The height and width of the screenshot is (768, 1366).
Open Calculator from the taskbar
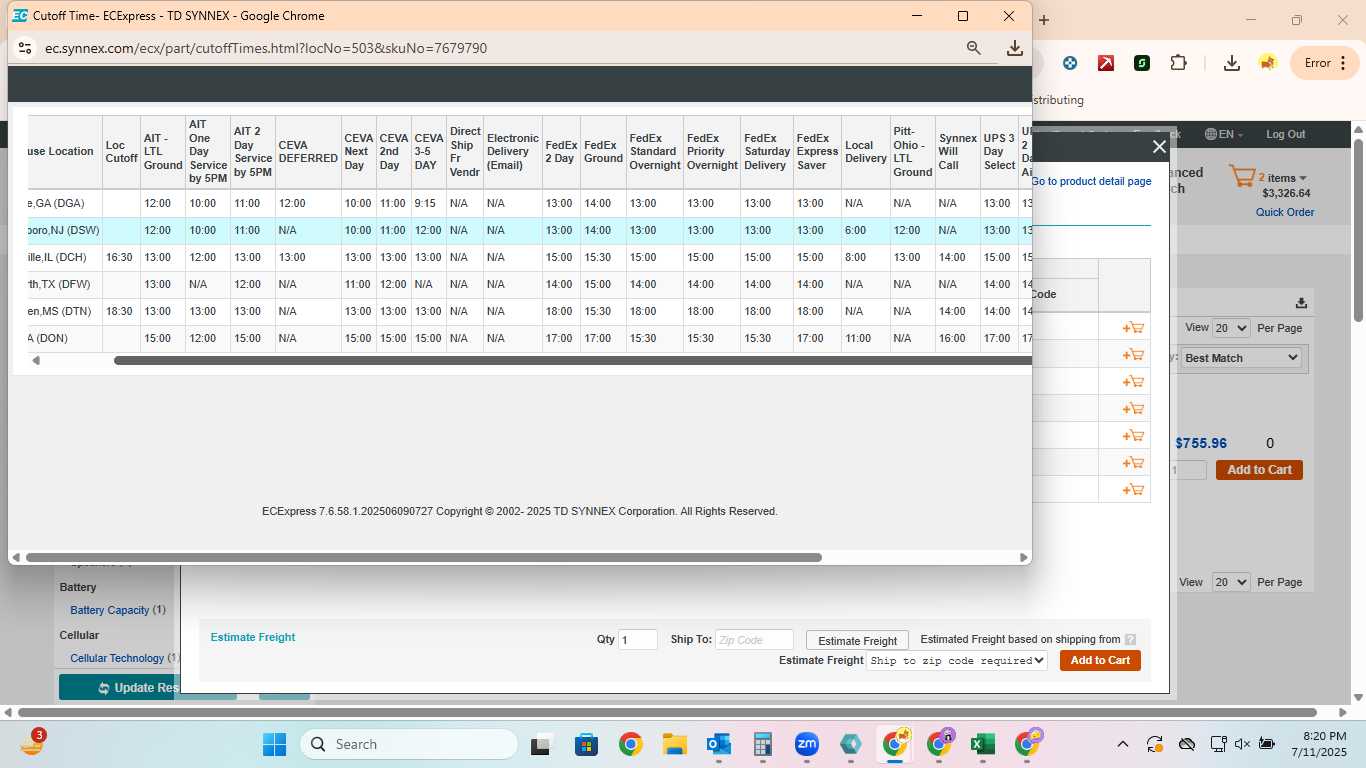click(x=762, y=744)
